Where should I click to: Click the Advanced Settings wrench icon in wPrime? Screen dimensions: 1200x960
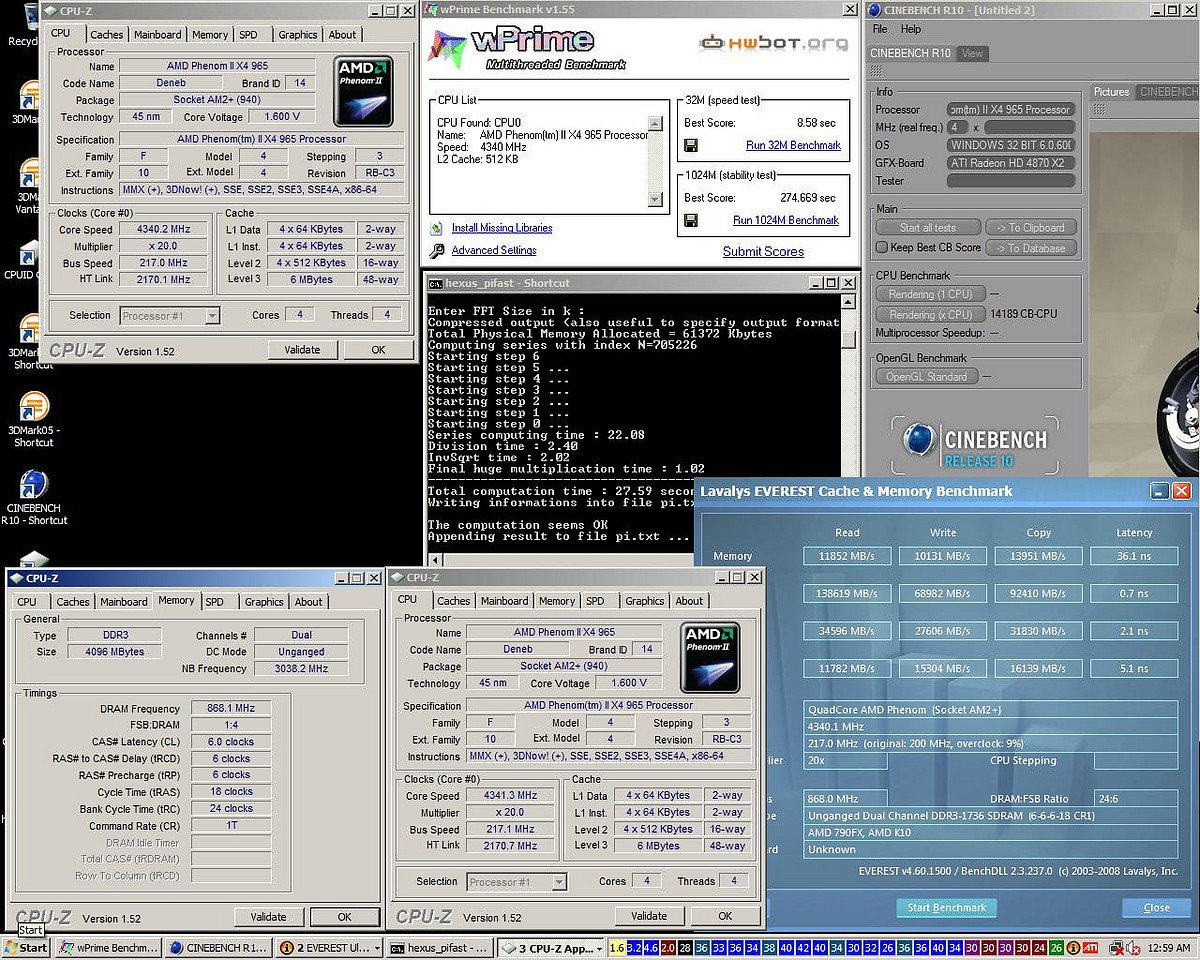(437, 251)
